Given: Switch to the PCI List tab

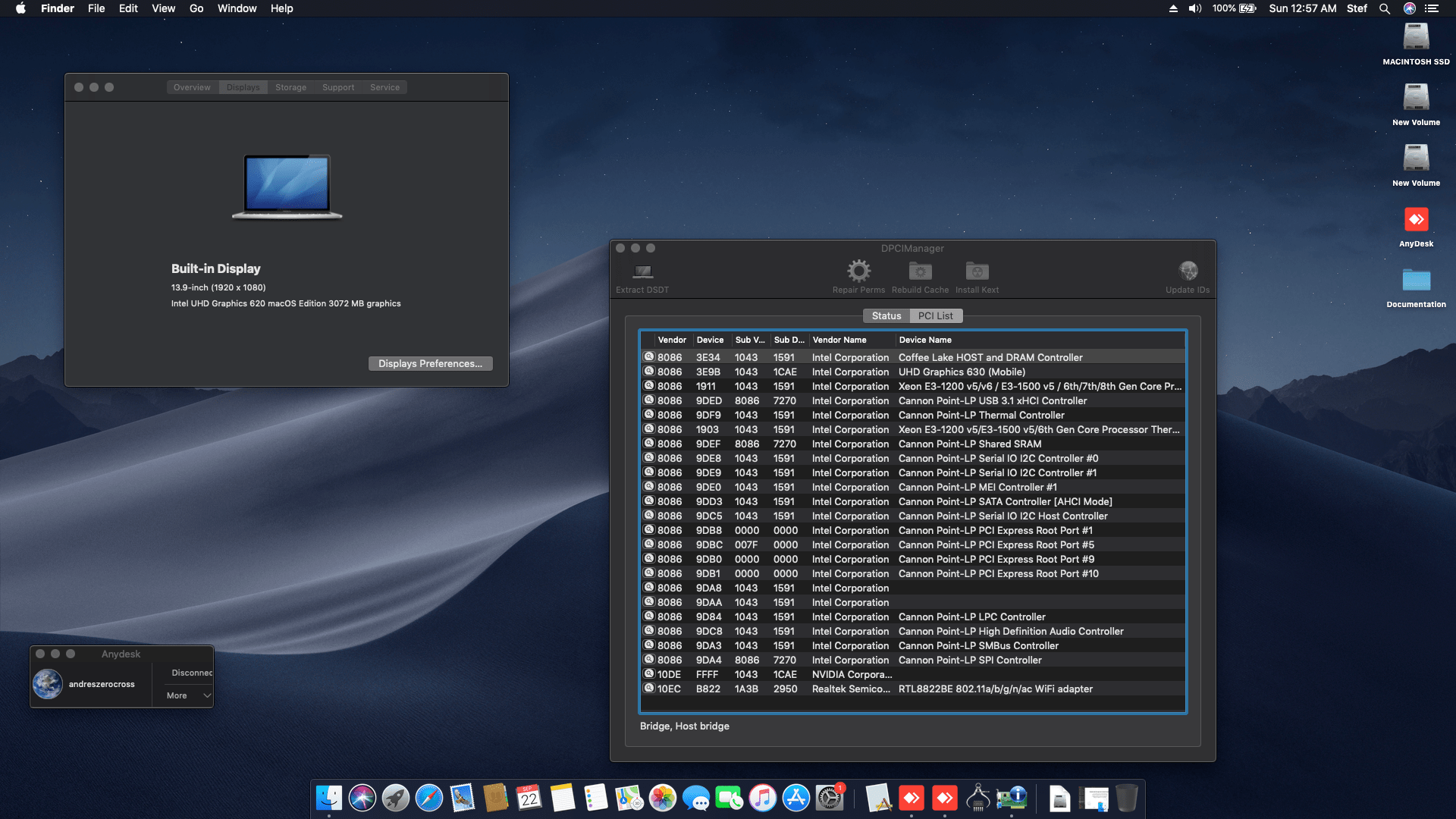Looking at the screenshot, I should point(935,315).
